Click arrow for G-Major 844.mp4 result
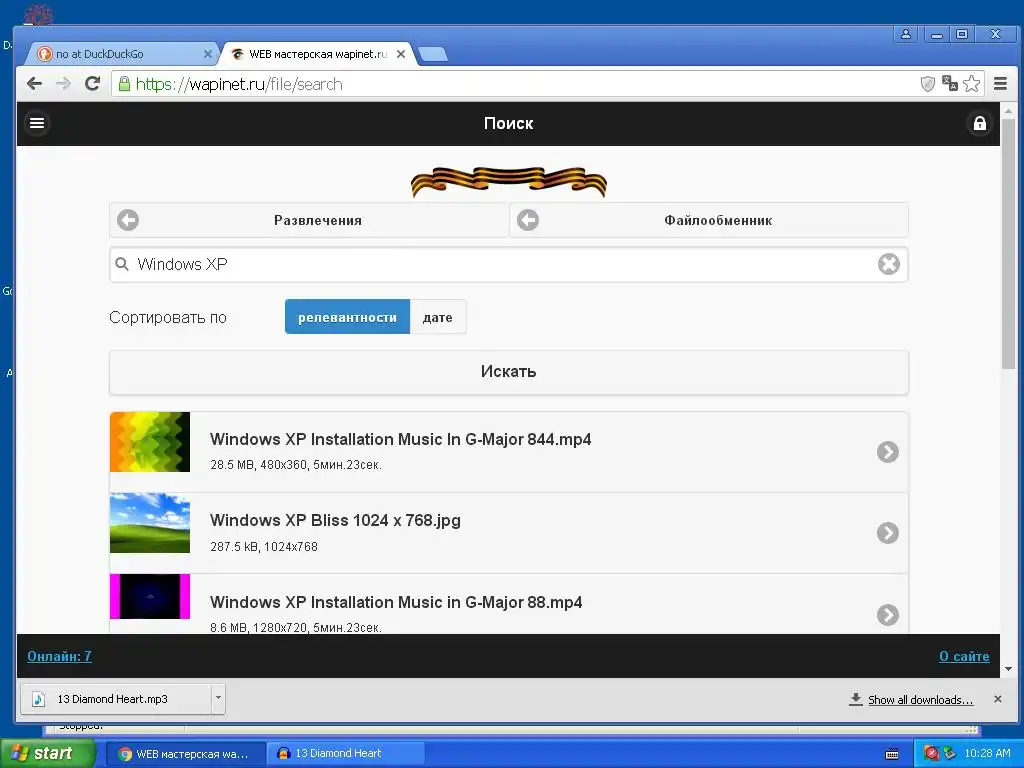 point(888,452)
